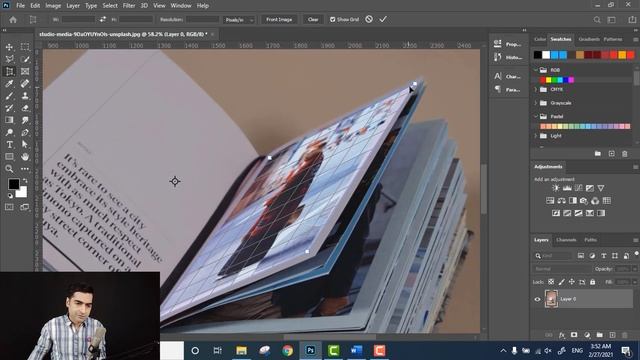Screen dimensions: 640x360
Task: Switch to the Channels tab
Action: [566, 240]
